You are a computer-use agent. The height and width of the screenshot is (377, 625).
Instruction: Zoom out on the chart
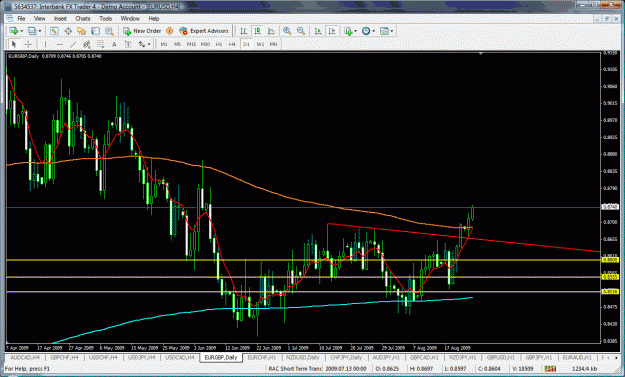[301, 31]
